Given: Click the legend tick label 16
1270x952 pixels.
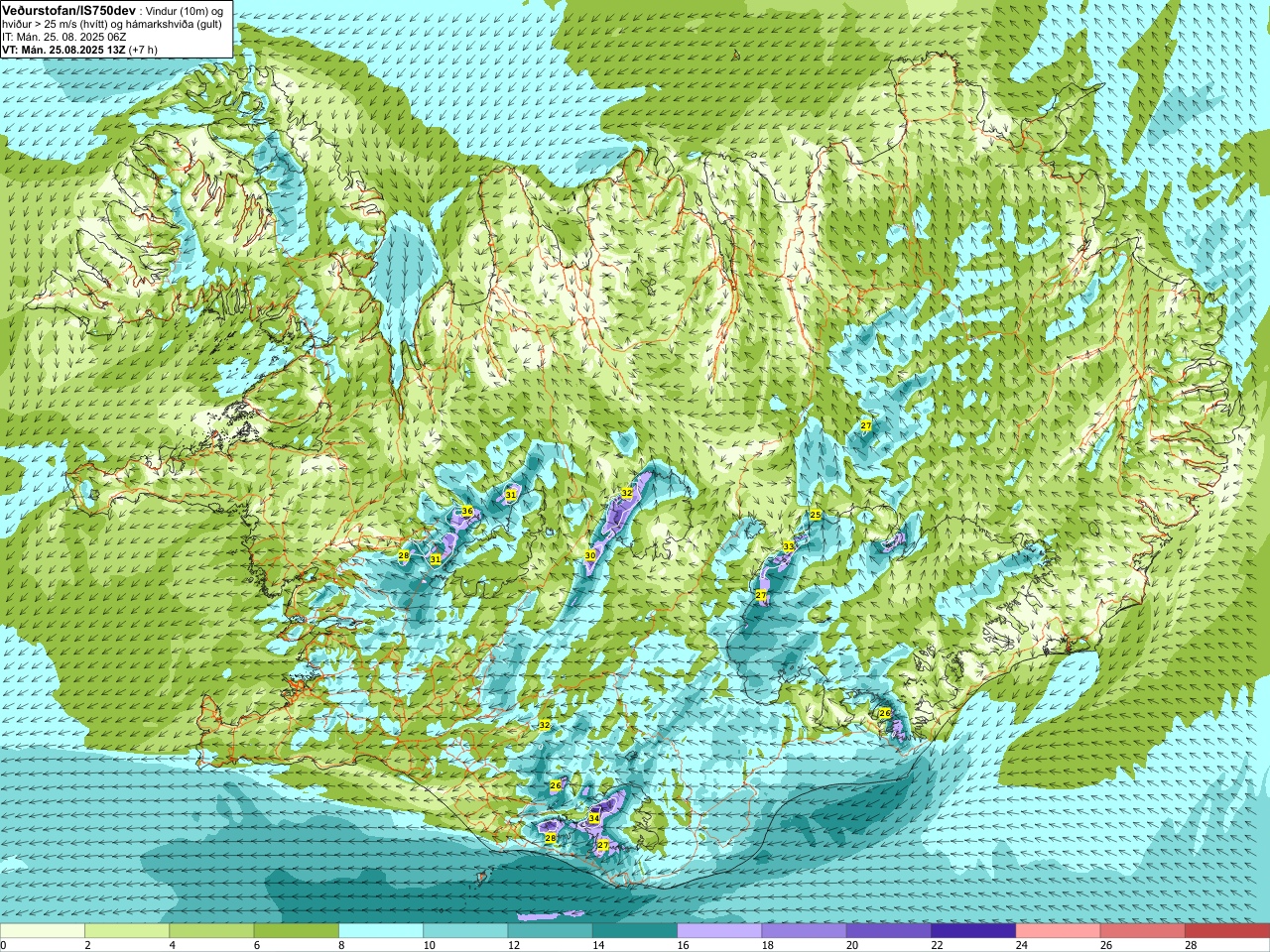Looking at the screenshot, I should pos(683,945).
